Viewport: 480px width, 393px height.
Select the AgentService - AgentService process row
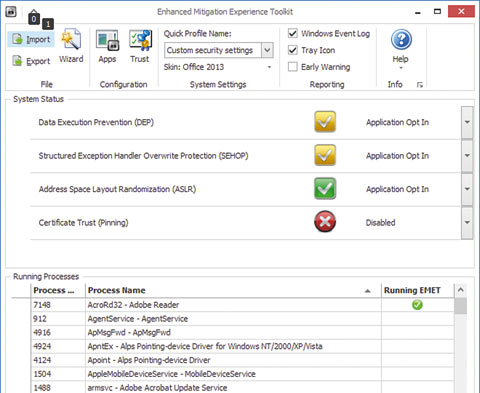click(x=242, y=319)
